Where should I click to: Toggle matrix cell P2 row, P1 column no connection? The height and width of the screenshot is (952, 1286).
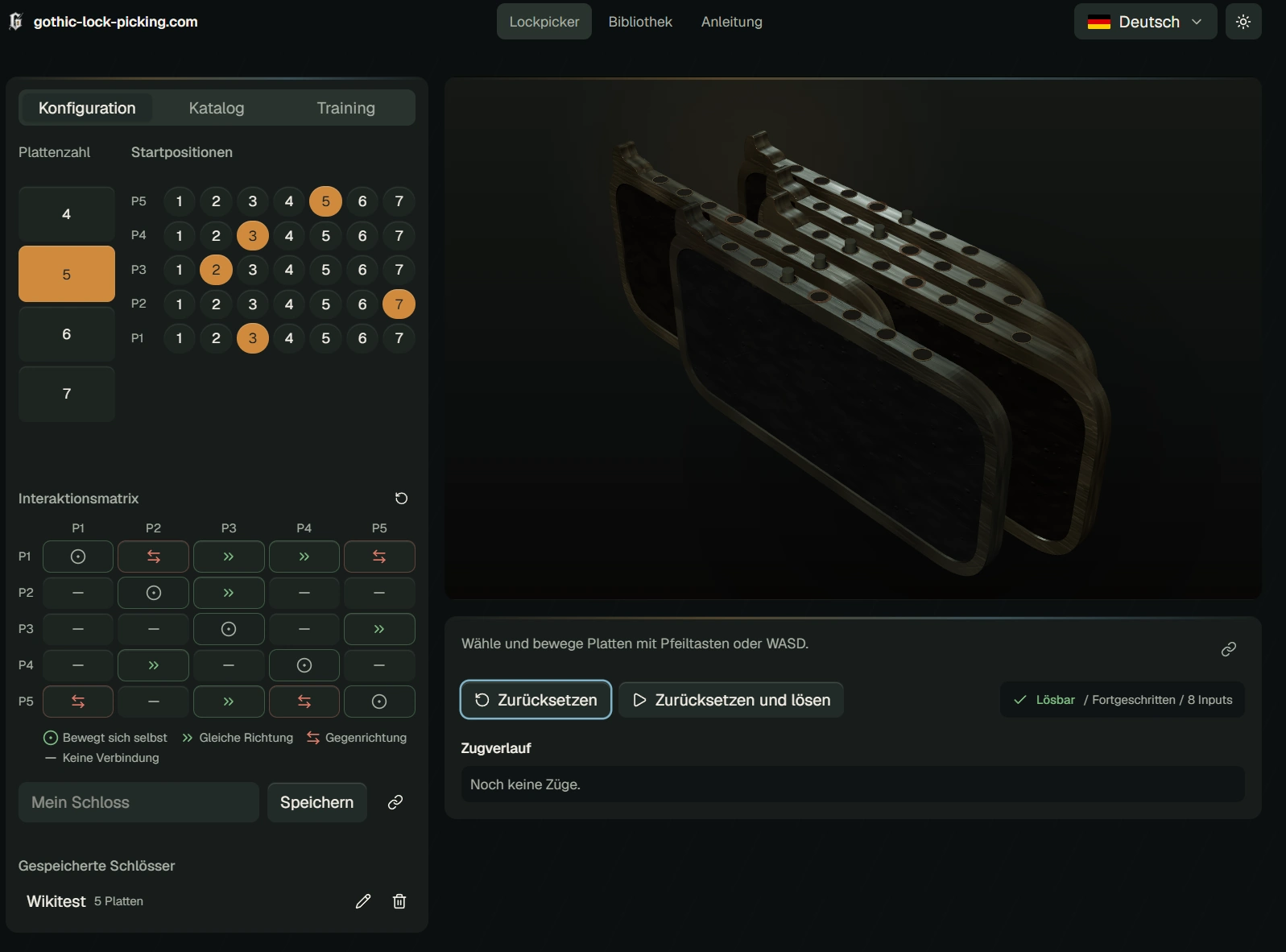(78, 593)
